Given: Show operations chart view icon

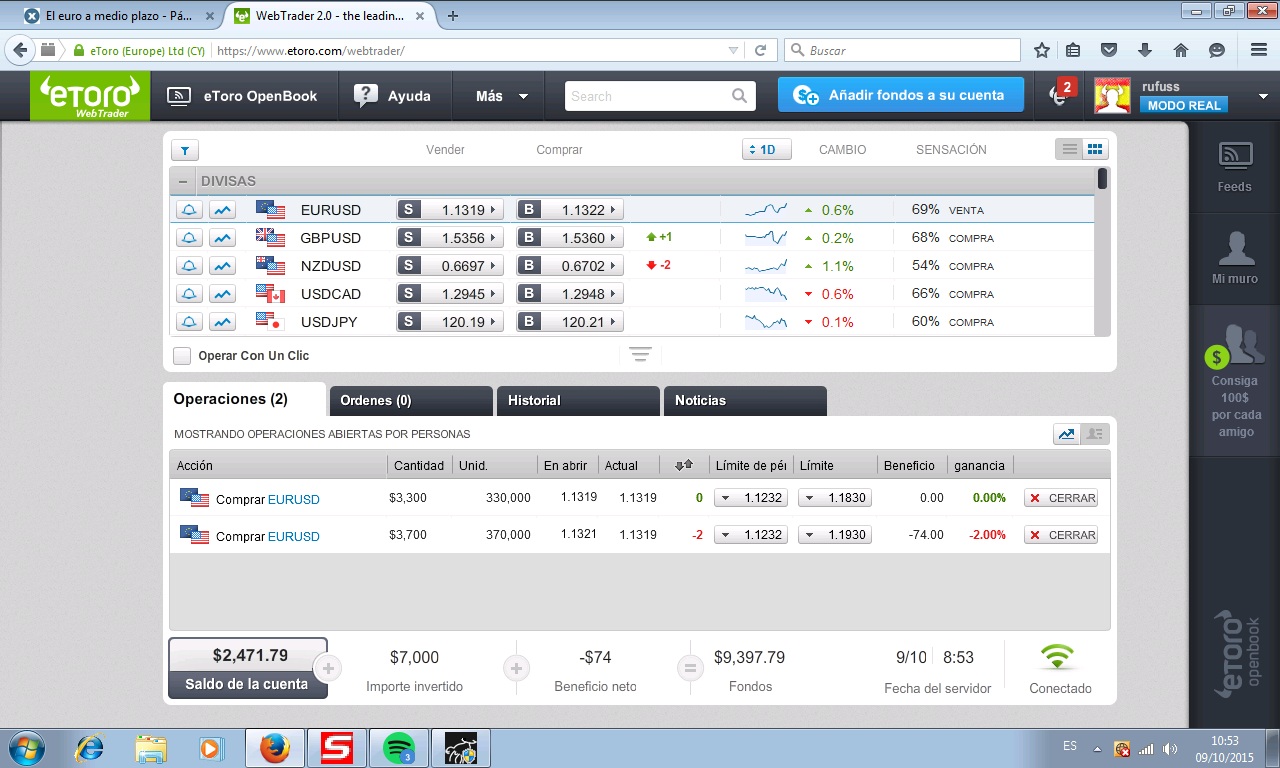Looking at the screenshot, I should (1066, 434).
